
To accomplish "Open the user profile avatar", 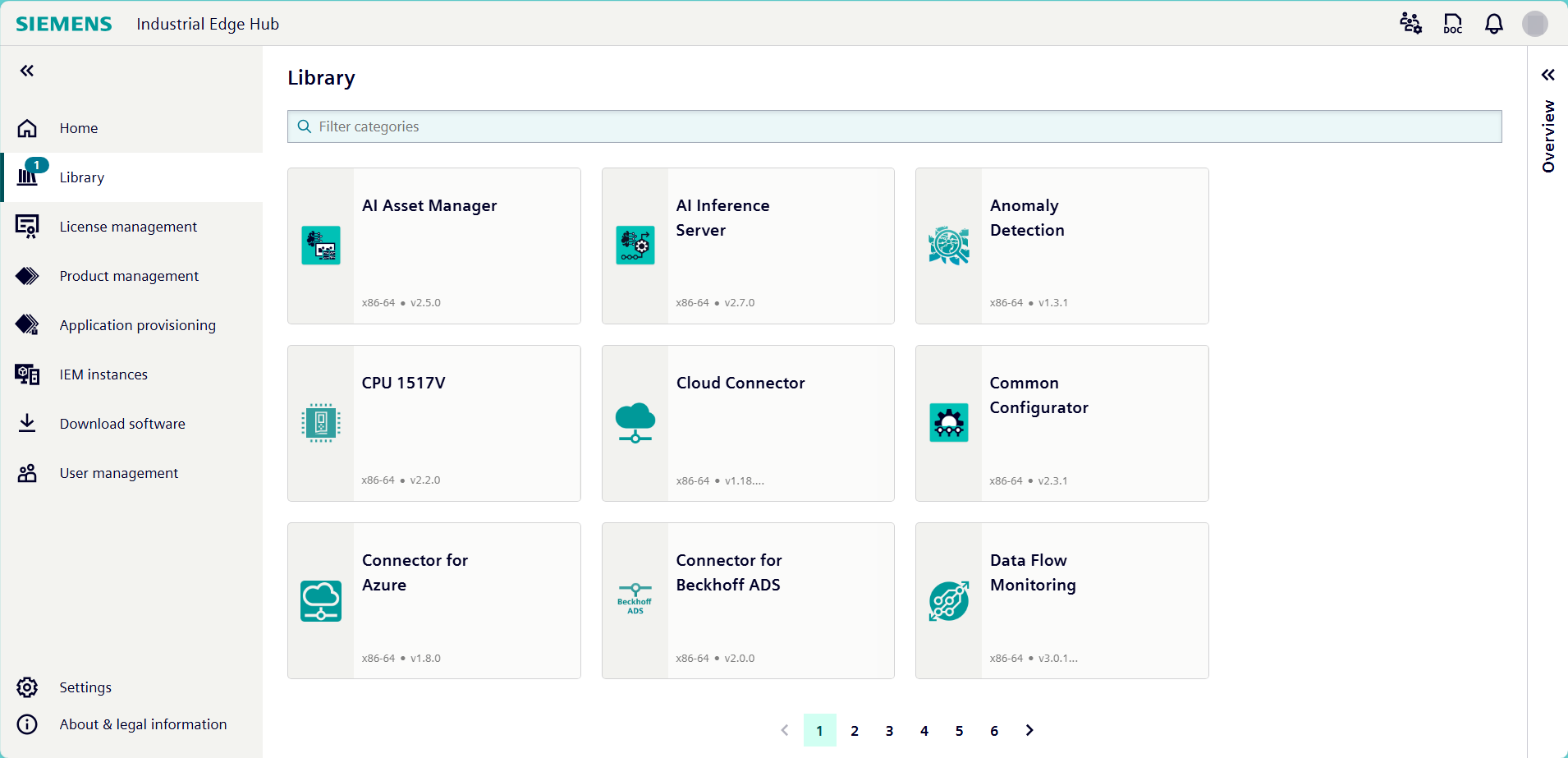I will pos(1534,24).
